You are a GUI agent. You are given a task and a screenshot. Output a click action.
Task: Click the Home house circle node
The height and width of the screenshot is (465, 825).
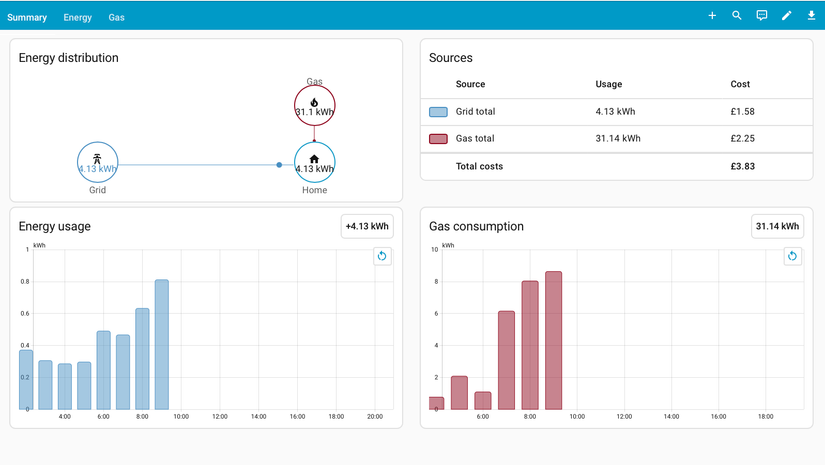315,163
